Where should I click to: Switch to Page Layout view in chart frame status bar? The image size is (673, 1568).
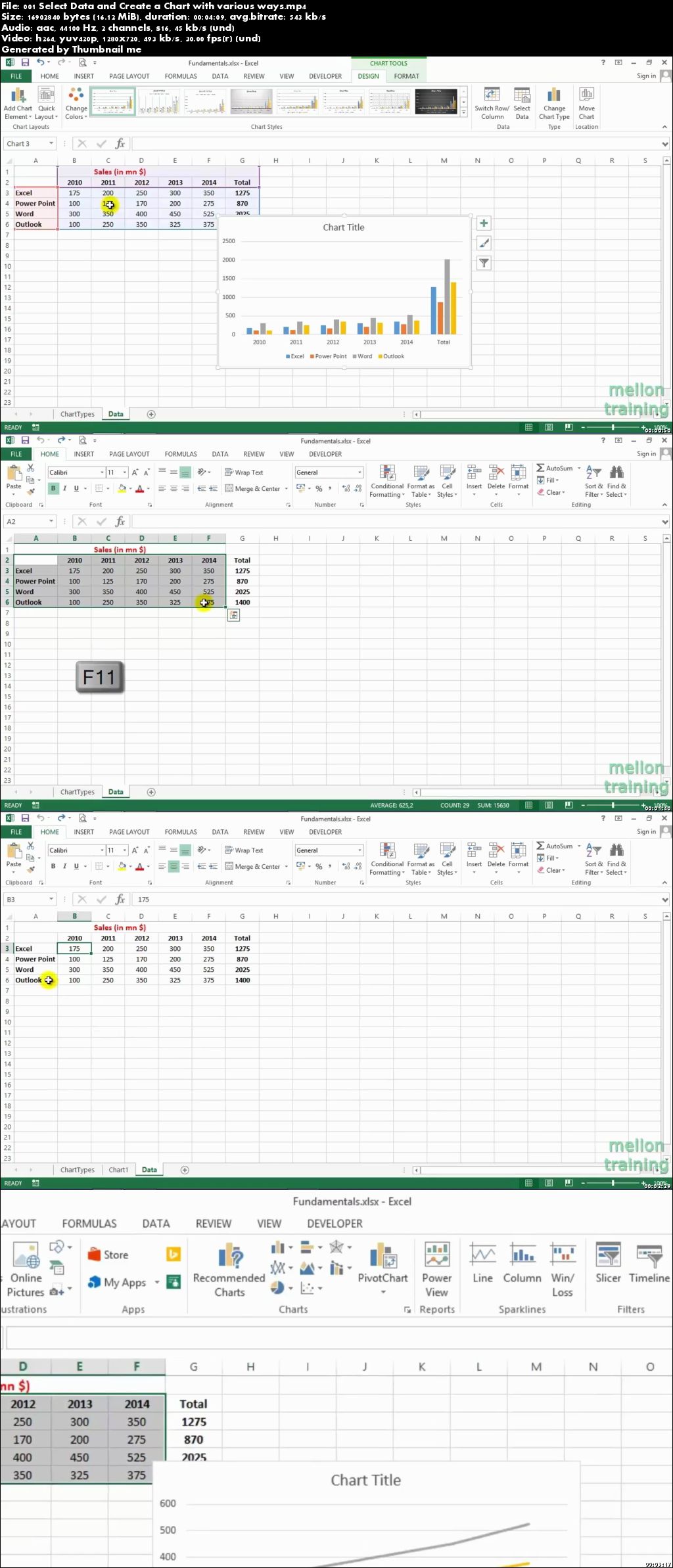tap(549, 427)
